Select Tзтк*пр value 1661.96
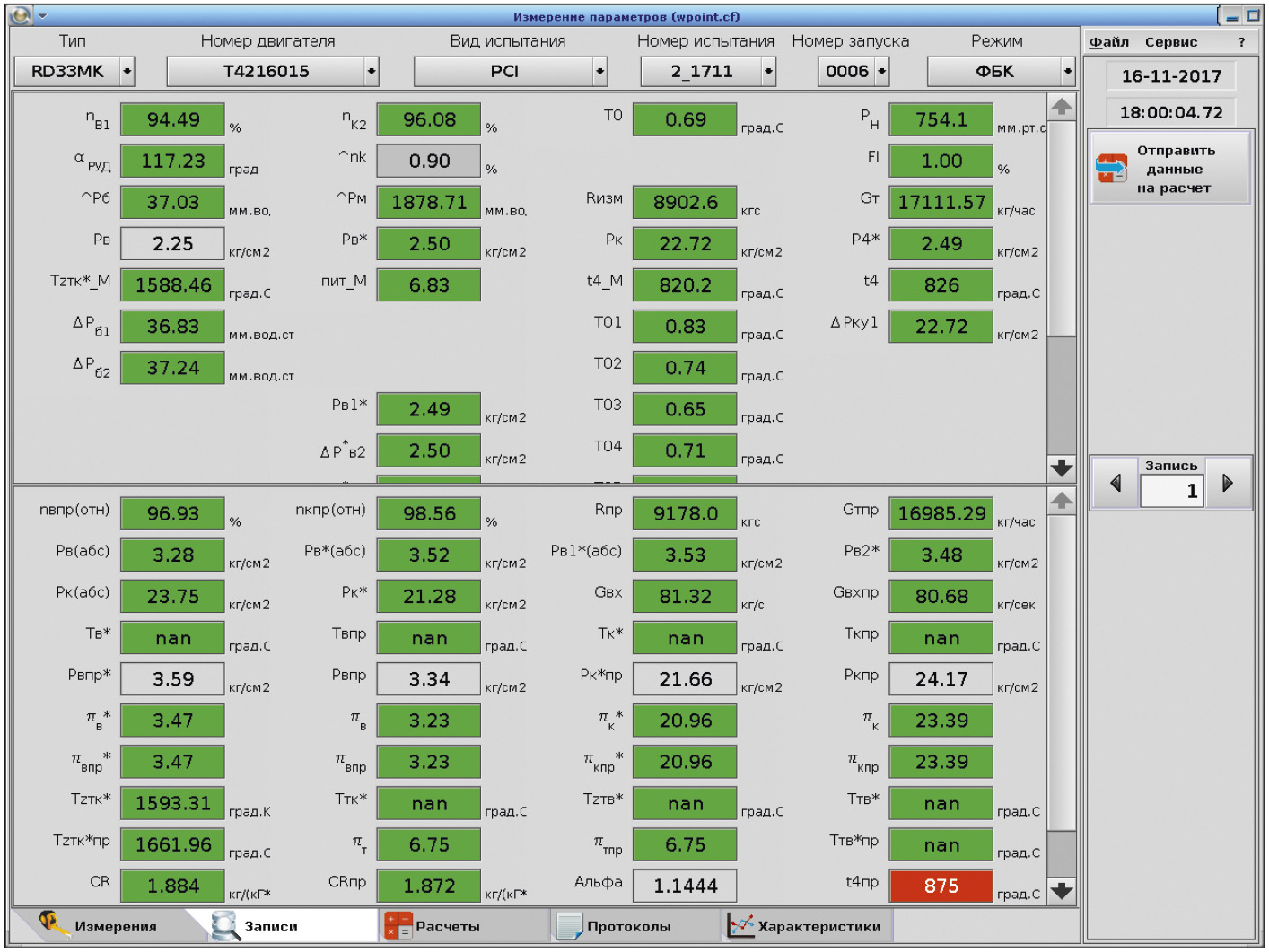Viewport: 1269px width, 952px height. (x=172, y=845)
